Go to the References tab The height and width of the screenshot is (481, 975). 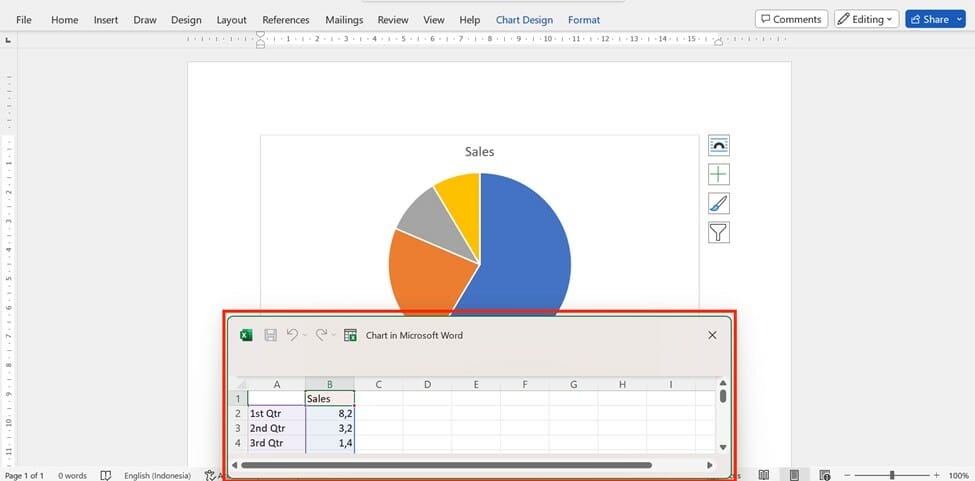285,20
